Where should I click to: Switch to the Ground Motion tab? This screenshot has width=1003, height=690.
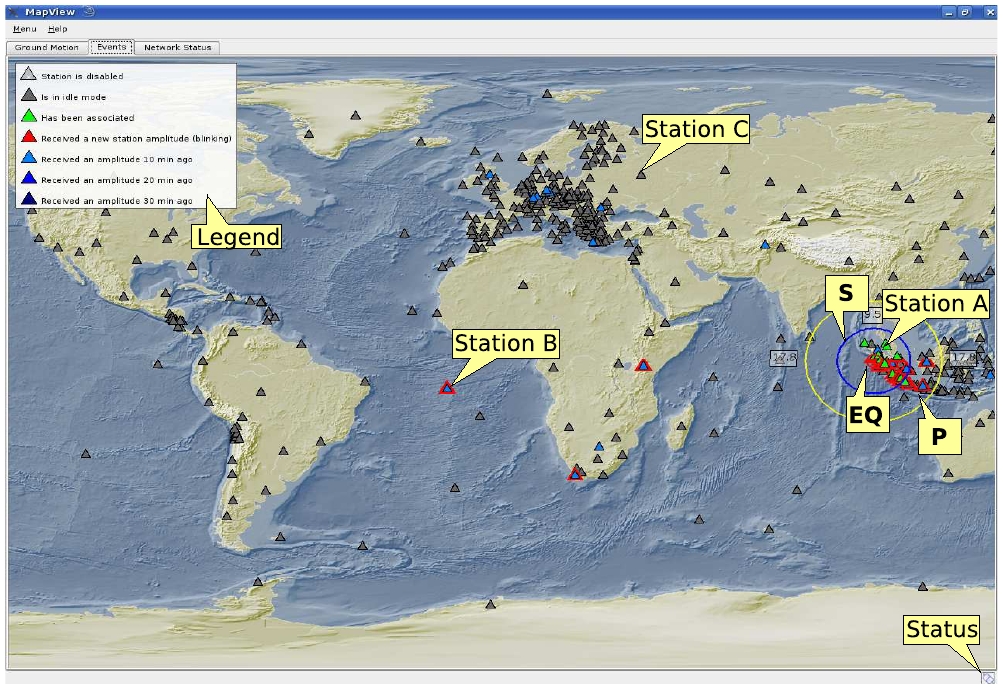[46, 47]
